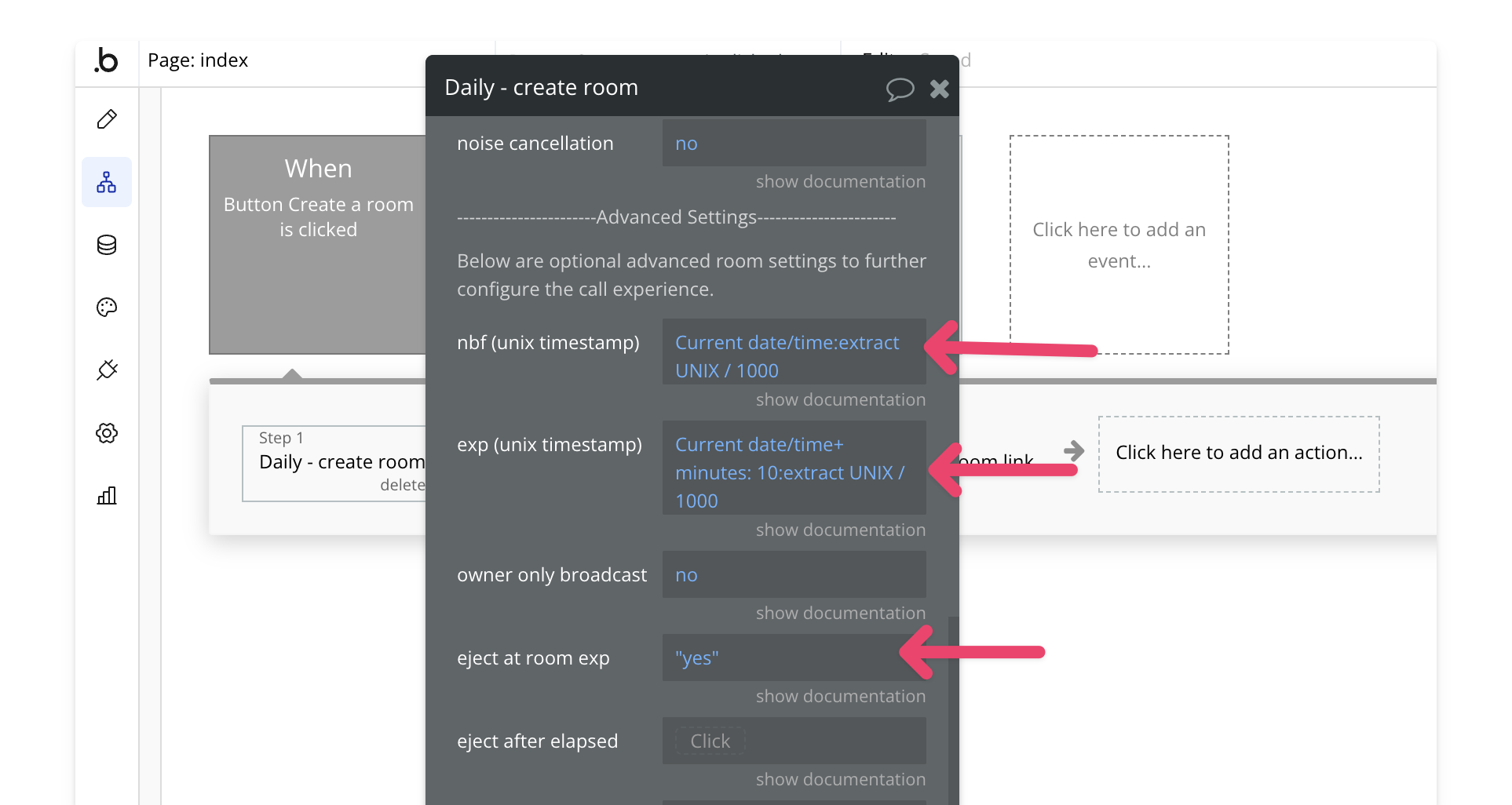Open the Plugins tab plug icon
The height and width of the screenshot is (805, 1512).
[107, 370]
